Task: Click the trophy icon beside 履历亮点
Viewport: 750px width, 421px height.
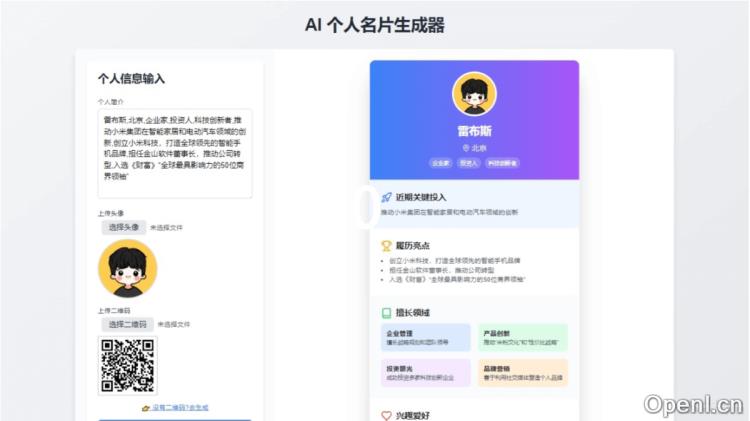Action: click(386, 245)
